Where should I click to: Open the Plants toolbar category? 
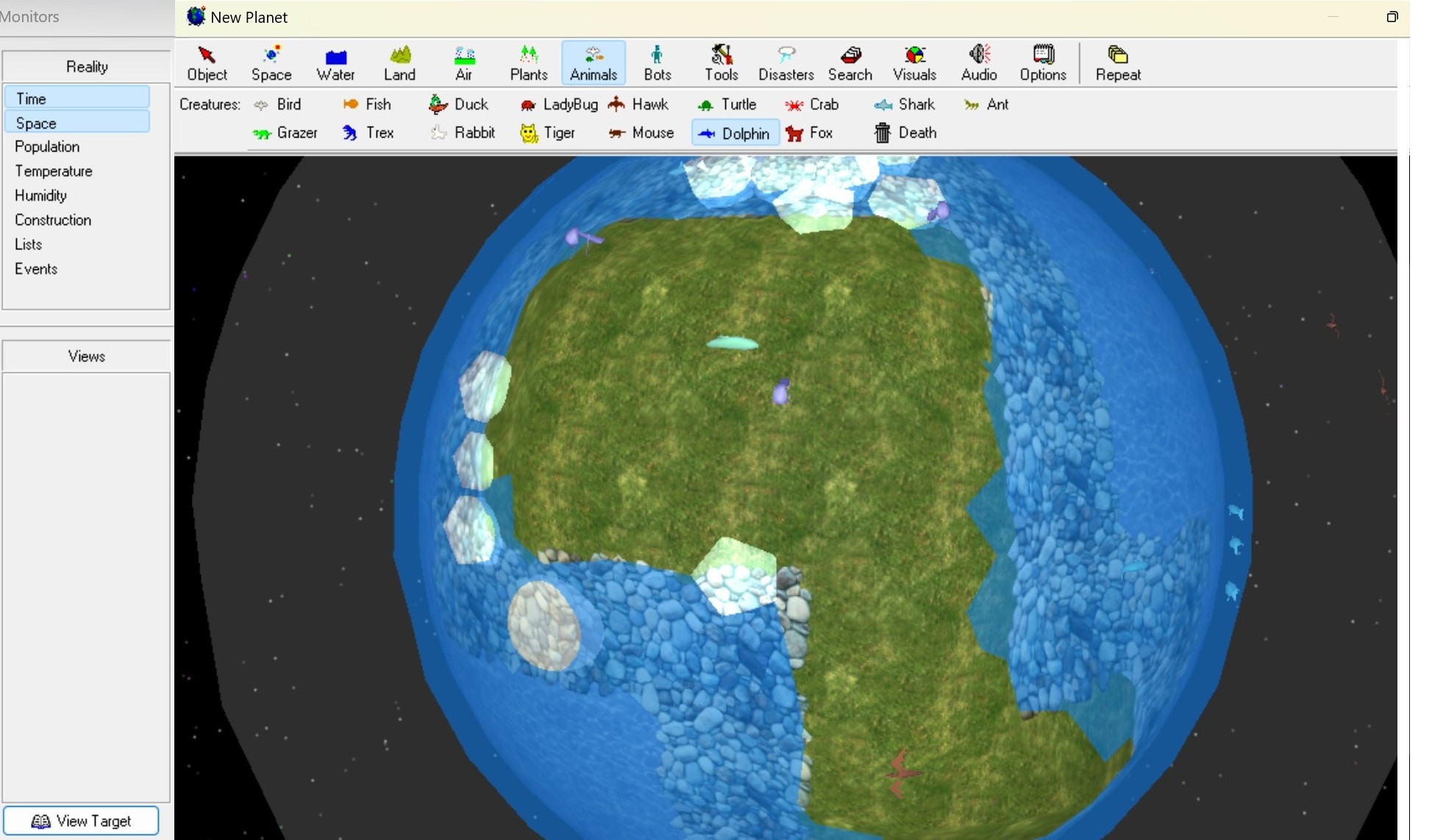coord(529,63)
